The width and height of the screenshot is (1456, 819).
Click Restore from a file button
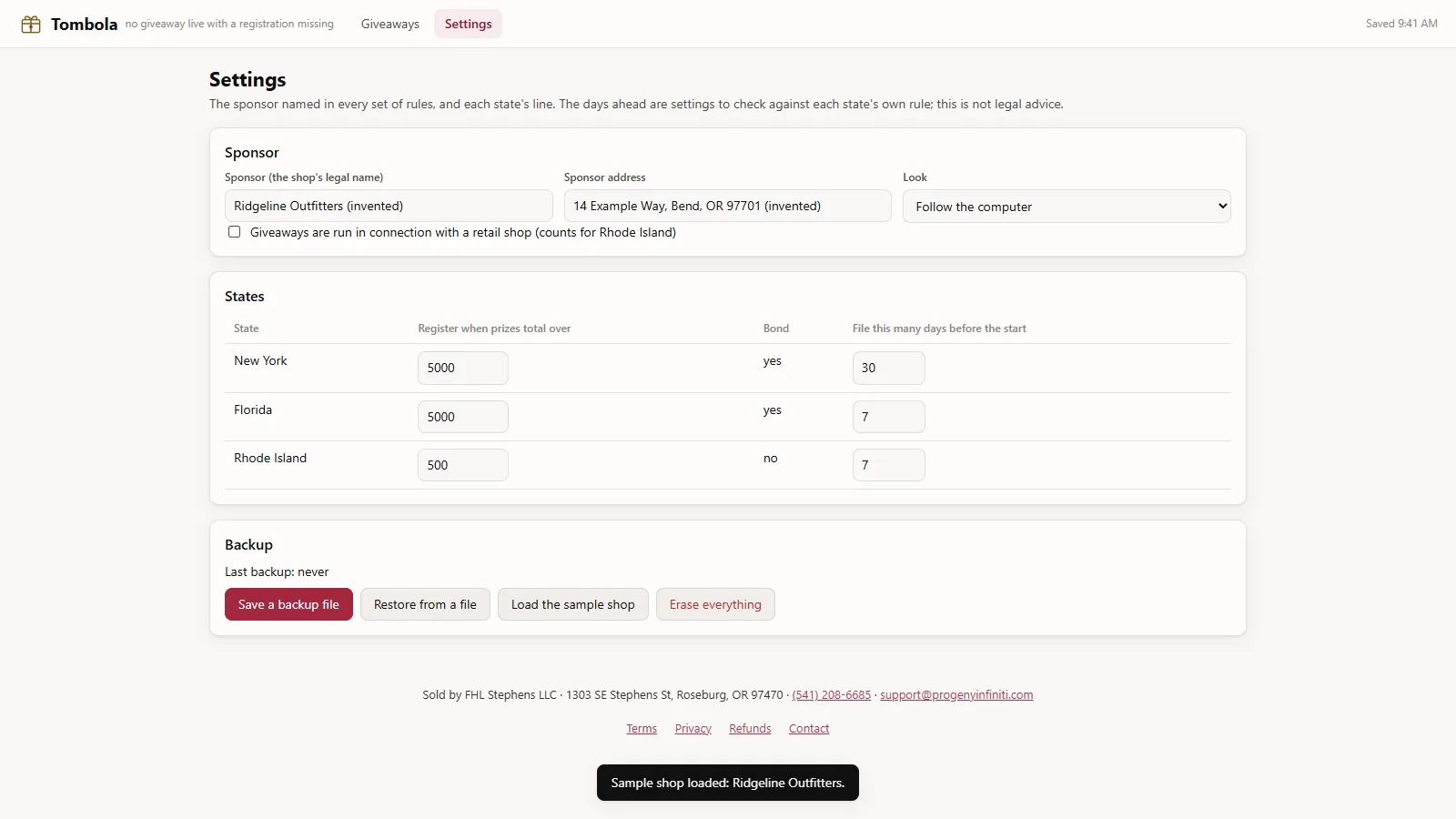[x=425, y=604]
